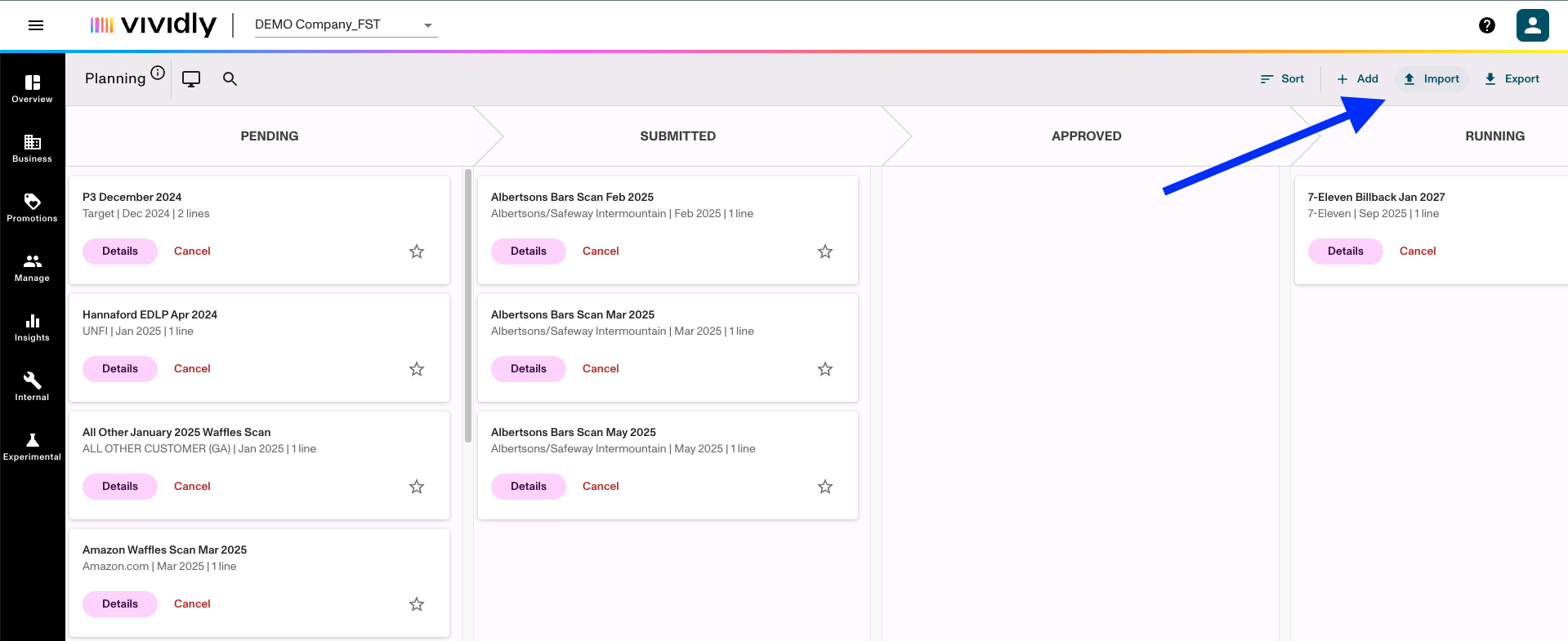Open Details for 7-Eleven Billback Jan 2027
This screenshot has width=1568, height=641.
(x=1346, y=252)
